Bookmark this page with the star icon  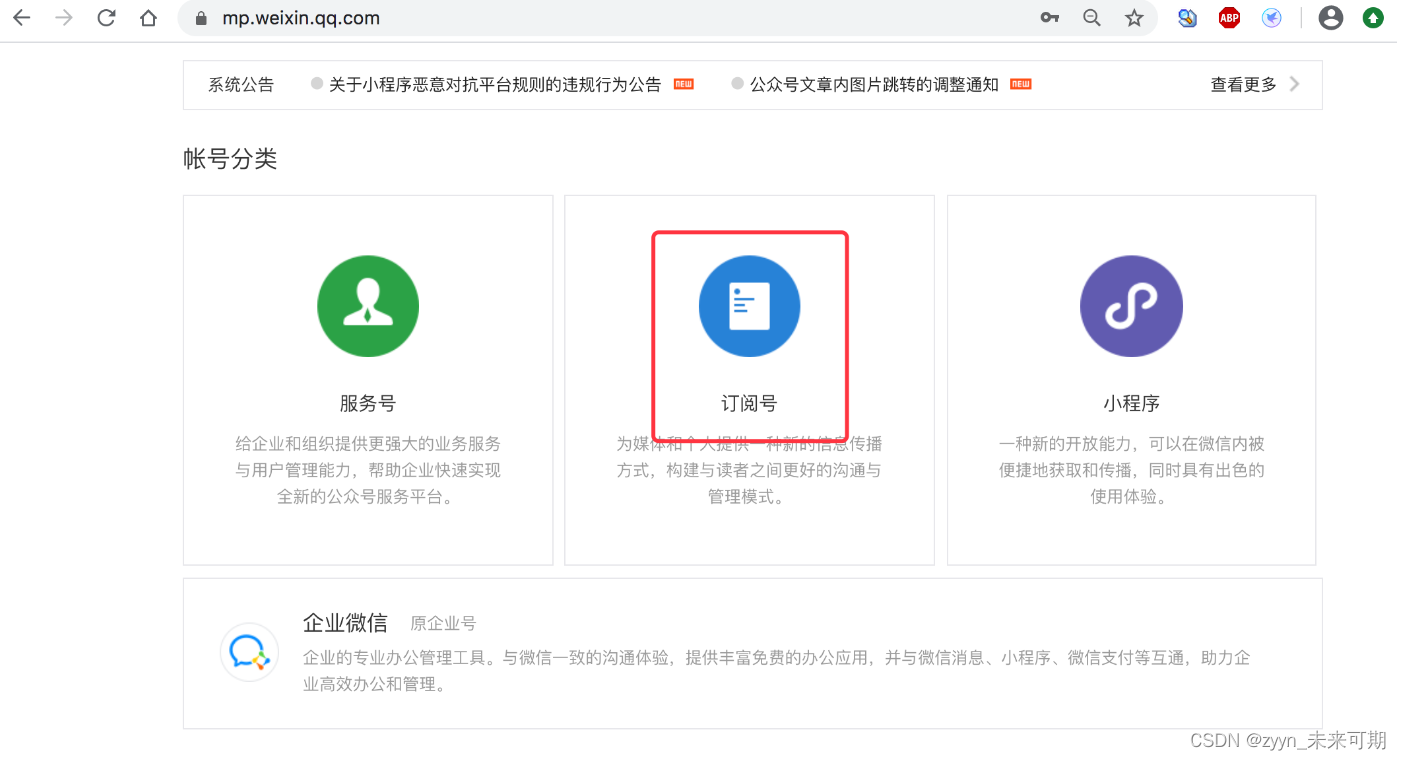(1134, 18)
